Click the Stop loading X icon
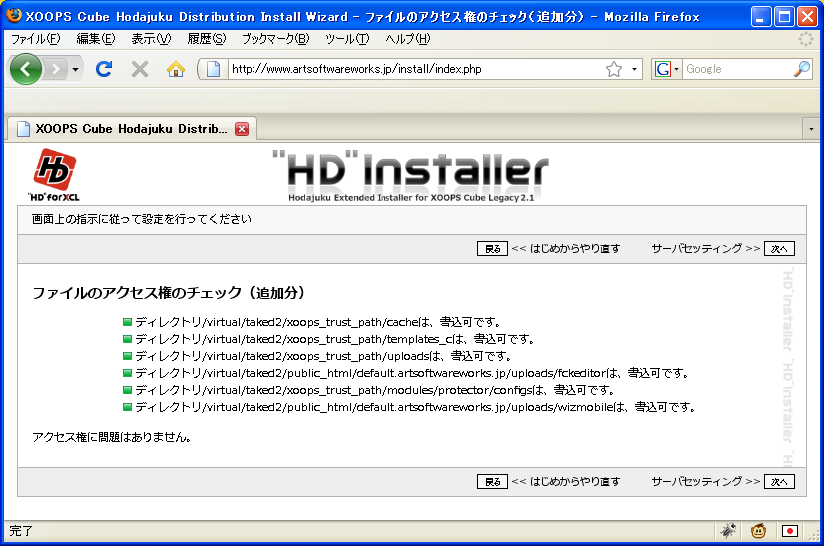824x546 pixels. pyautogui.click(x=140, y=69)
